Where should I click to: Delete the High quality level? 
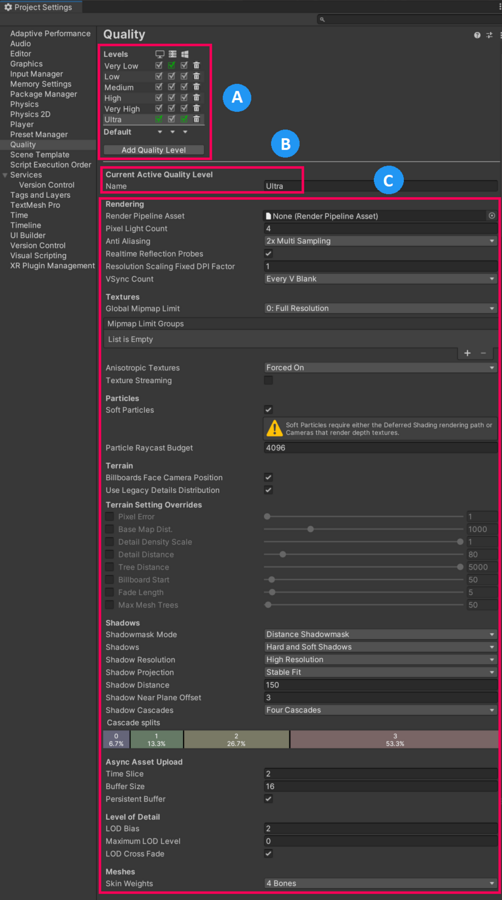click(x=196, y=98)
